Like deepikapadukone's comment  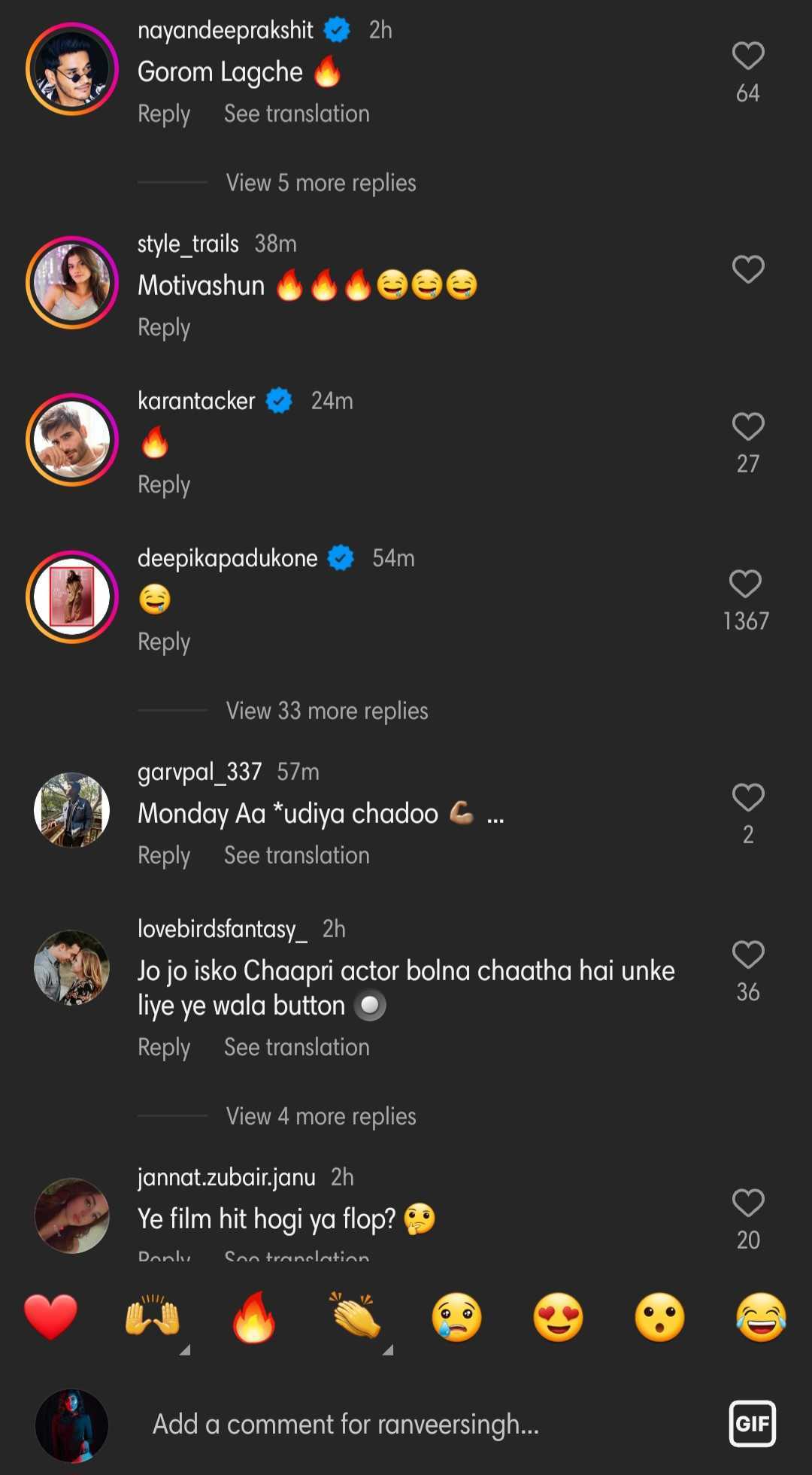745,584
